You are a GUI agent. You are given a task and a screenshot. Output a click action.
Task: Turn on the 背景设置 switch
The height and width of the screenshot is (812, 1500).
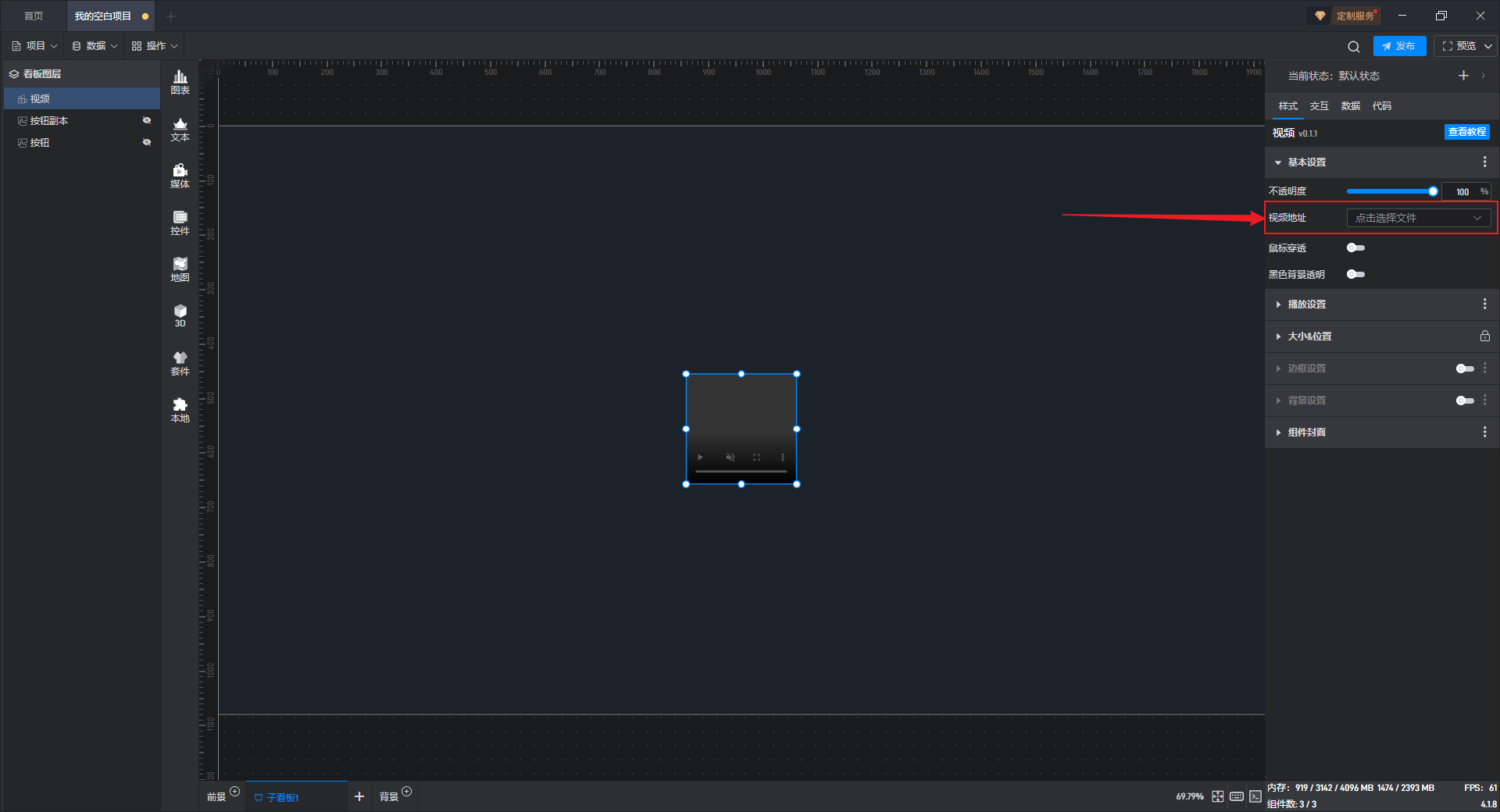click(1465, 401)
